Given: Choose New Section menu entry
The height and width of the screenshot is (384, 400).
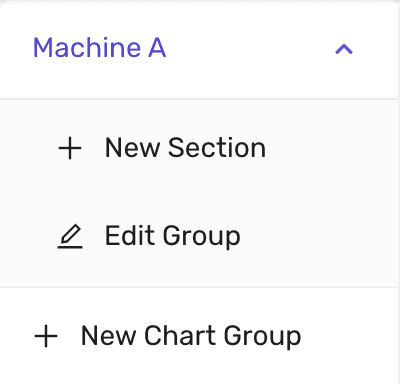Looking at the screenshot, I should click(x=200, y=148).
